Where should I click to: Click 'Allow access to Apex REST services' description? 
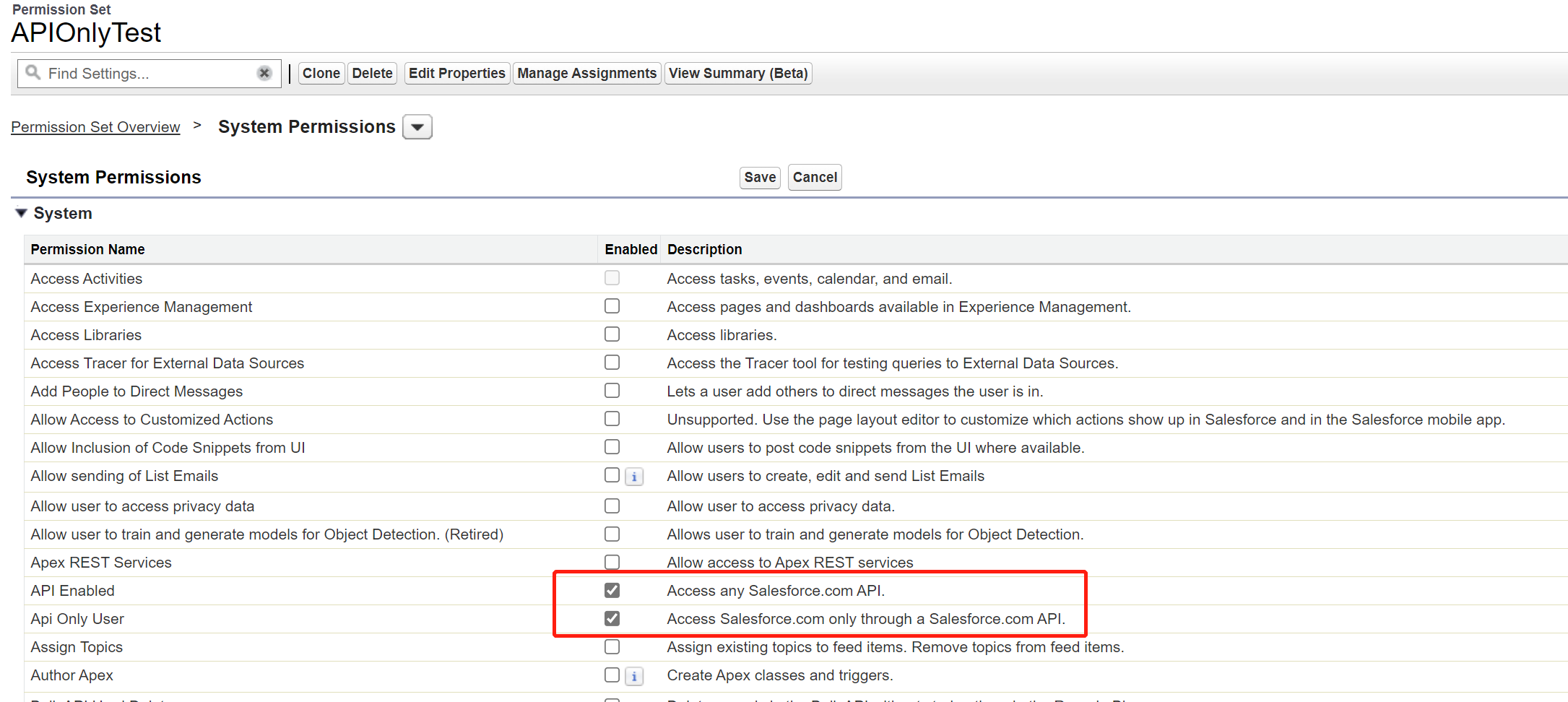[790, 563]
